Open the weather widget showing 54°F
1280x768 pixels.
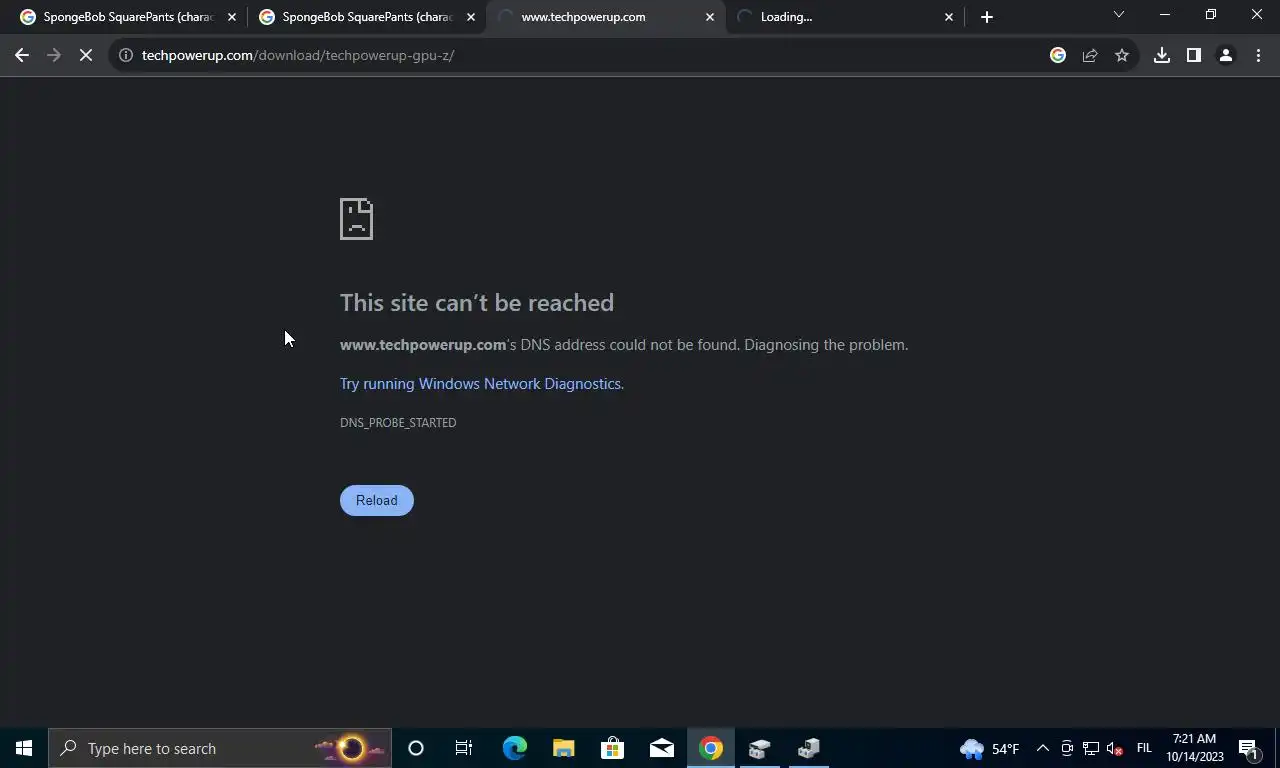pyautogui.click(x=989, y=748)
